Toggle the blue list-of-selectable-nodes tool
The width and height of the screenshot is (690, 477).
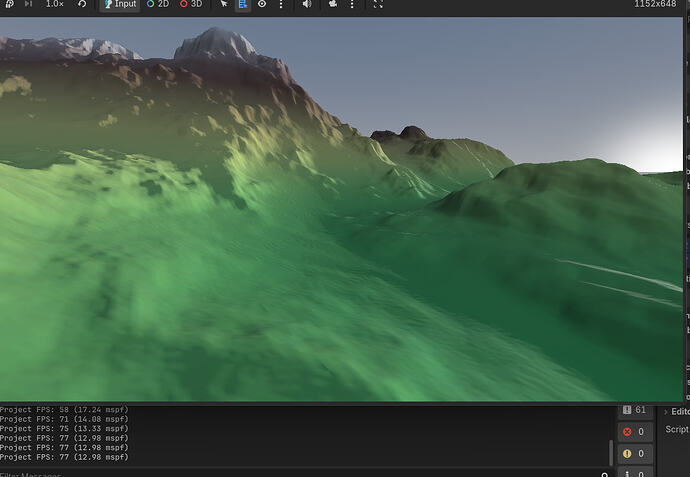[243, 4]
